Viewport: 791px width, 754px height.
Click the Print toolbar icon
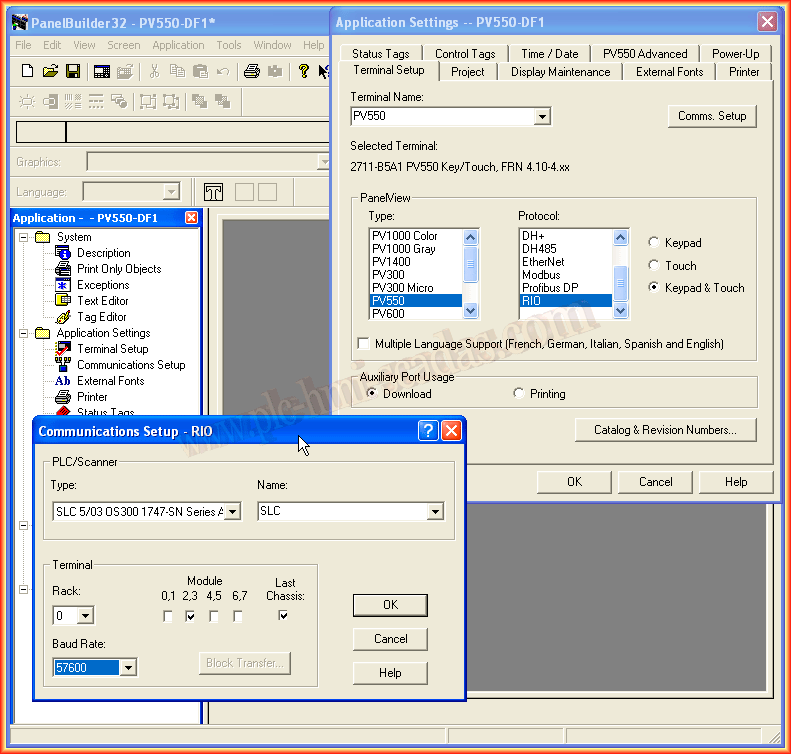point(252,71)
